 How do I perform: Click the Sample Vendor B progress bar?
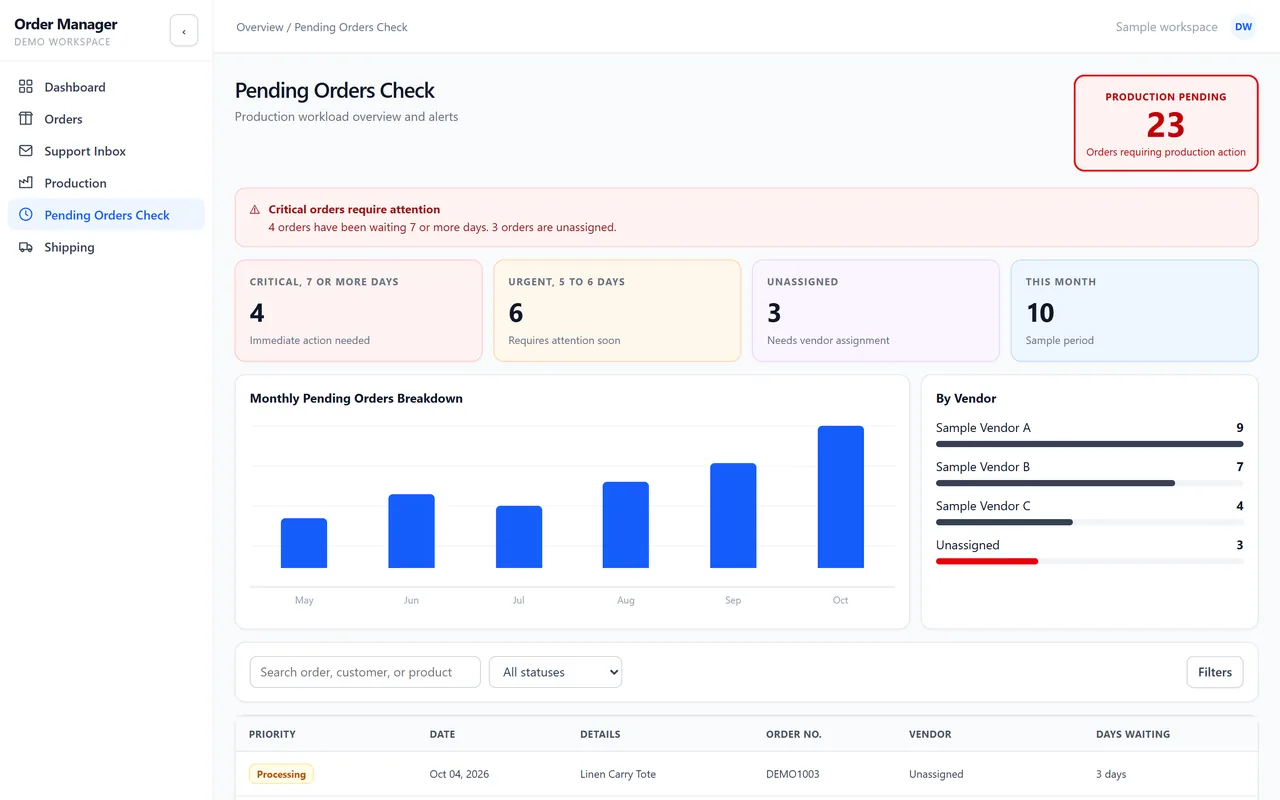tap(1055, 483)
